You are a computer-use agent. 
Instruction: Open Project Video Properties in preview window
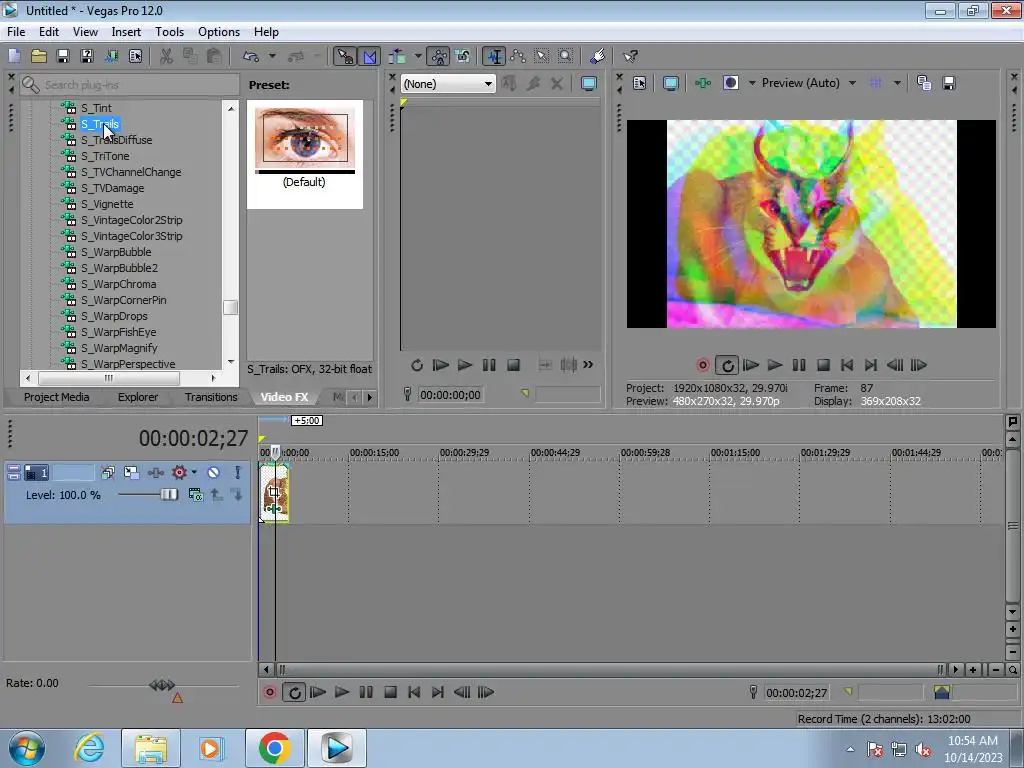[x=639, y=83]
